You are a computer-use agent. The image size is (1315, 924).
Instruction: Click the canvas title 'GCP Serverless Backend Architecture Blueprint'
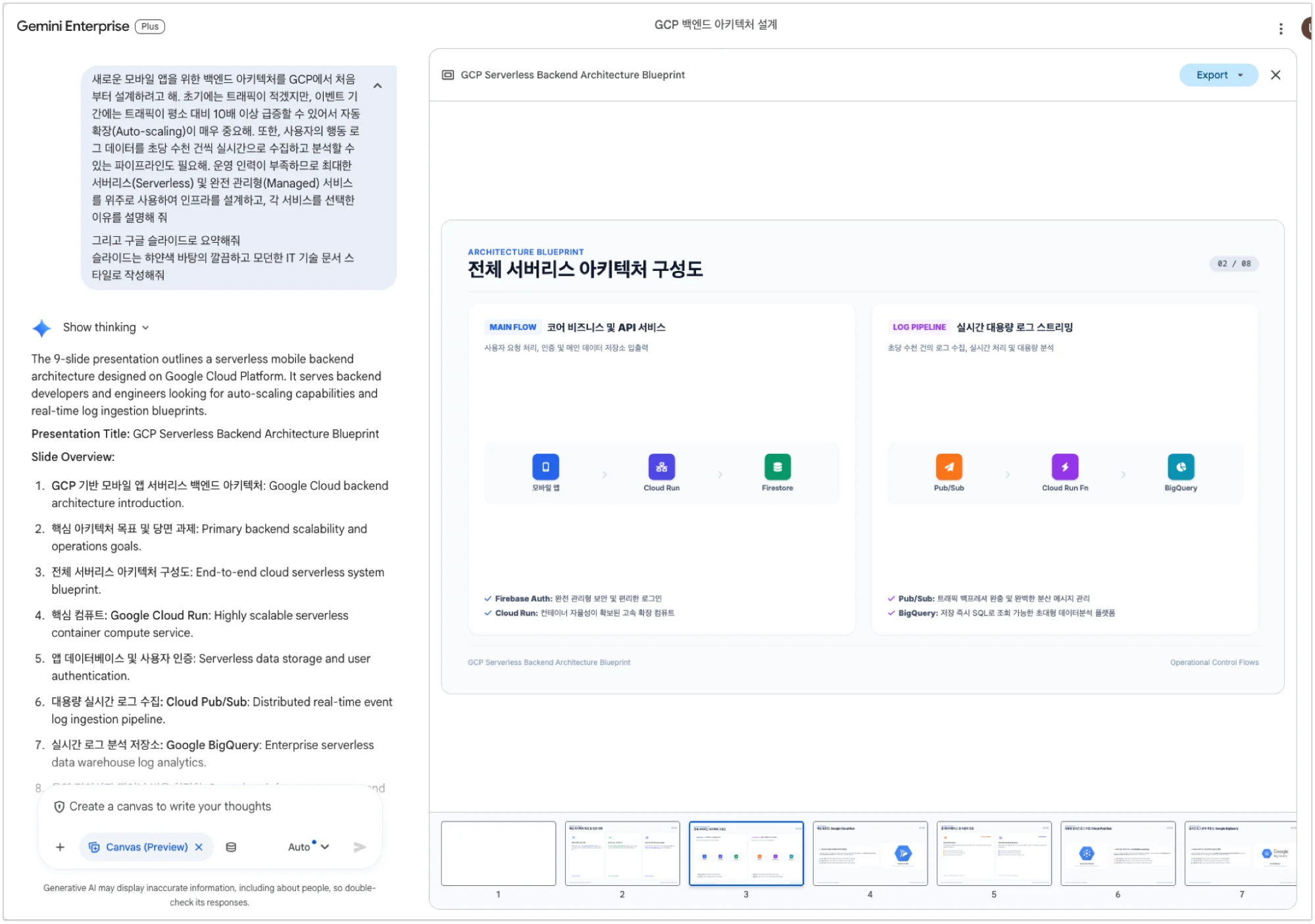click(x=572, y=75)
